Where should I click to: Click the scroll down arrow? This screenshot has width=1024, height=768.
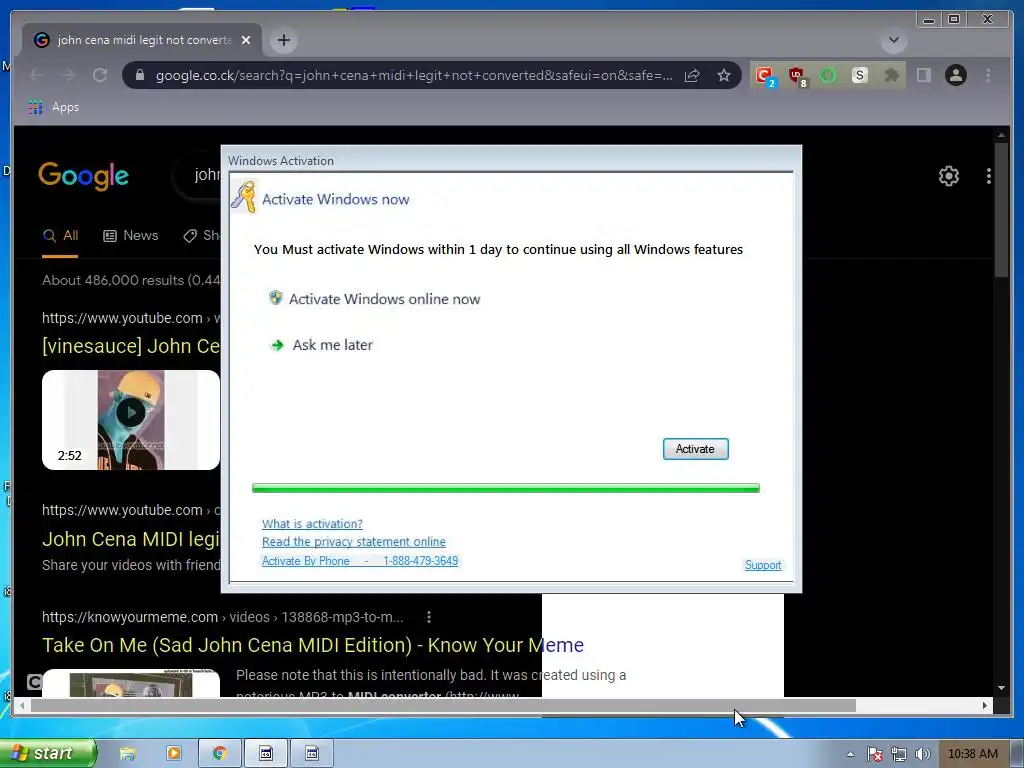[1001, 688]
